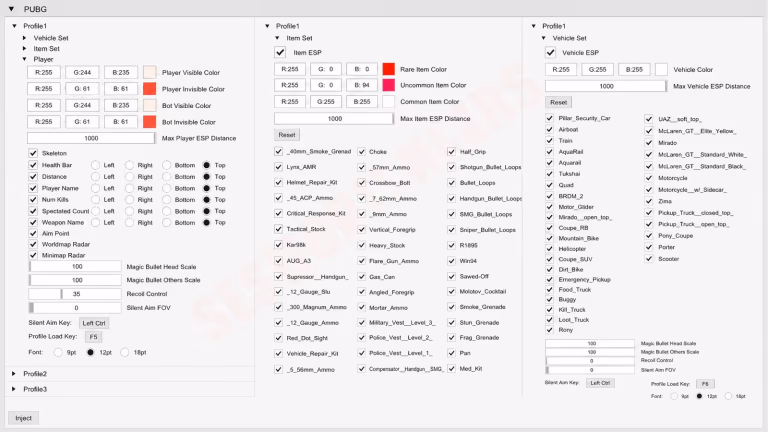The height and width of the screenshot is (432, 768).
Task: Disable the Aim Point checkbox
Action: (x=33, y=233)
